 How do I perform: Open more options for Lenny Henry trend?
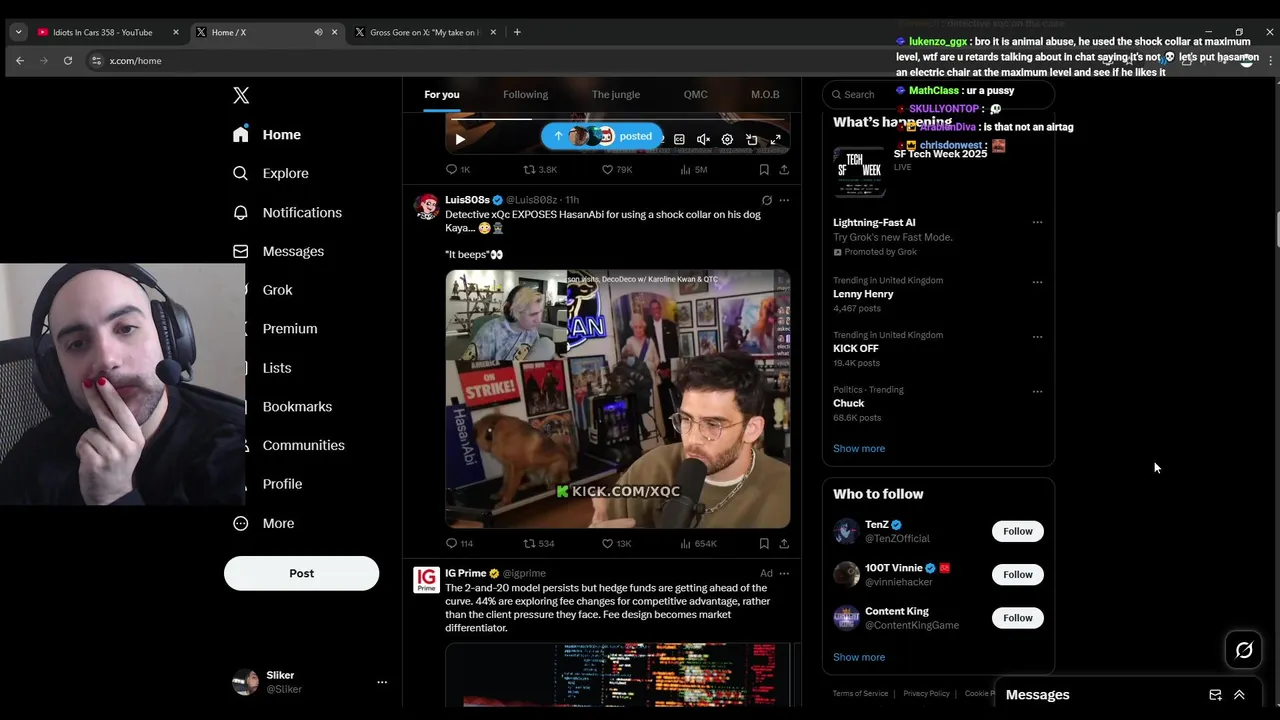tap(1037, 282)
